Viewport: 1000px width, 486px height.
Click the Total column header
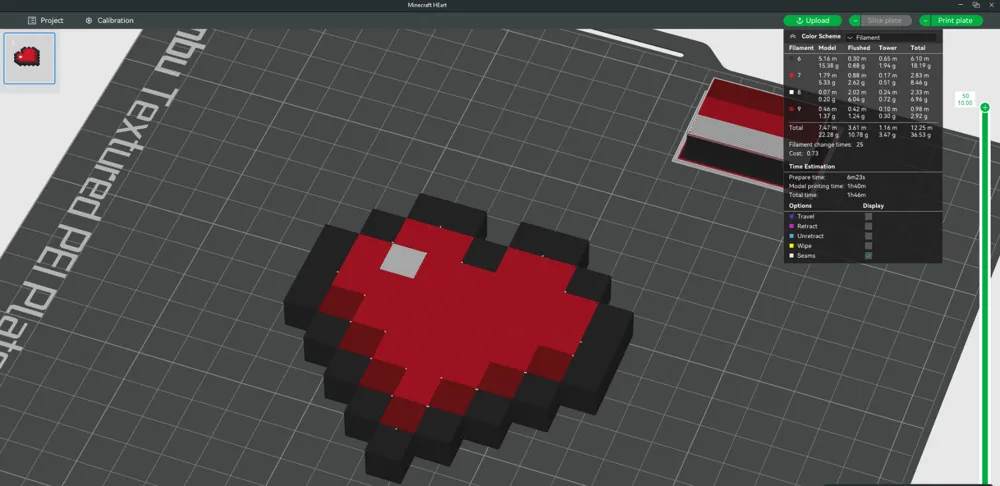[x=918, y=48]
